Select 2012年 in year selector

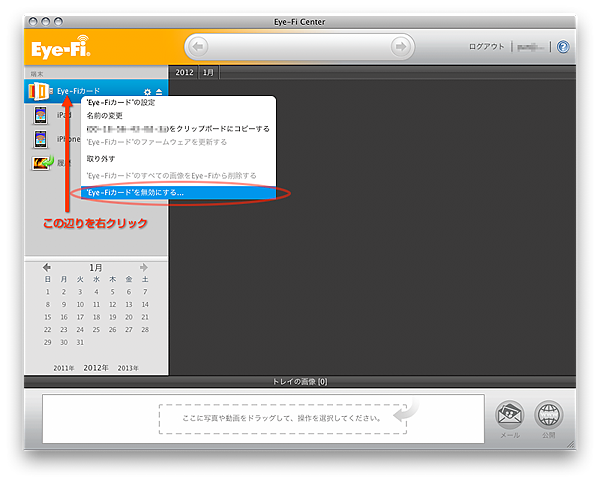(96, 368)
